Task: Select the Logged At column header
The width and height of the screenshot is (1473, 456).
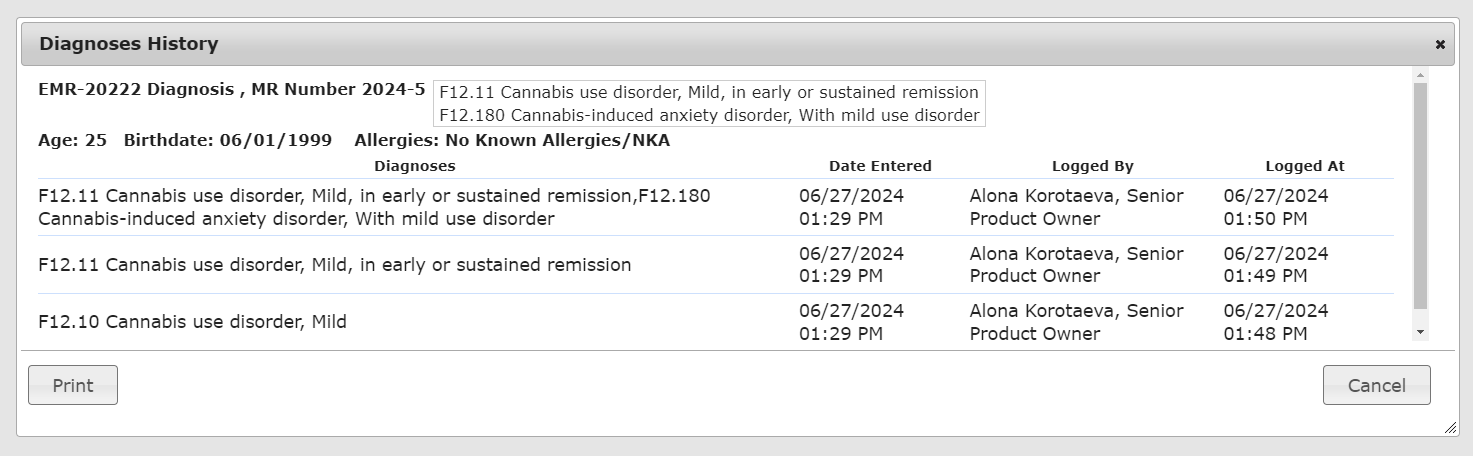Action: (1304, 166)
